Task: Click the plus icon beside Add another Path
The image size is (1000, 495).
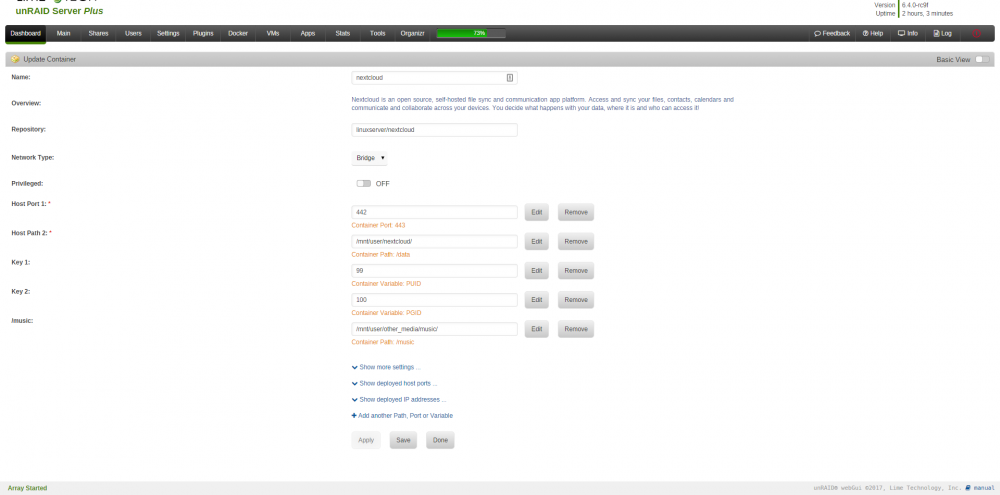Action: click(354, 415)
